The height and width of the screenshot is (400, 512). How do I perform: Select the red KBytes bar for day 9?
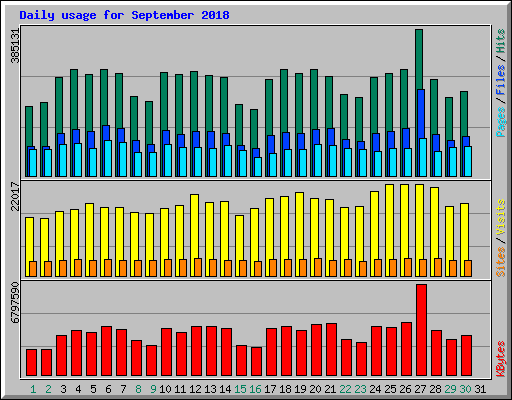151,361
